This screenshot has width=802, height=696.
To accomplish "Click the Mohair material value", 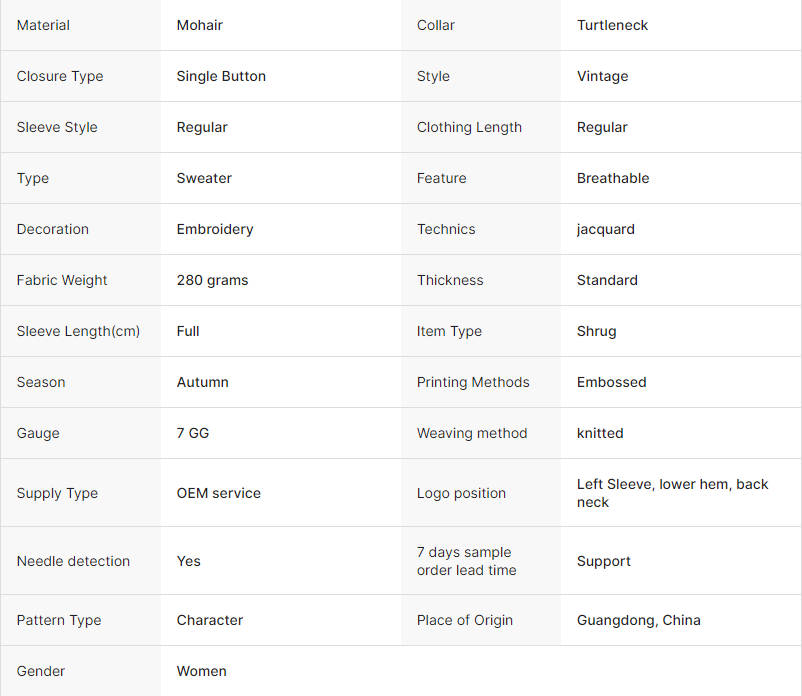I will pyautogui.click(x=199, y=25).
